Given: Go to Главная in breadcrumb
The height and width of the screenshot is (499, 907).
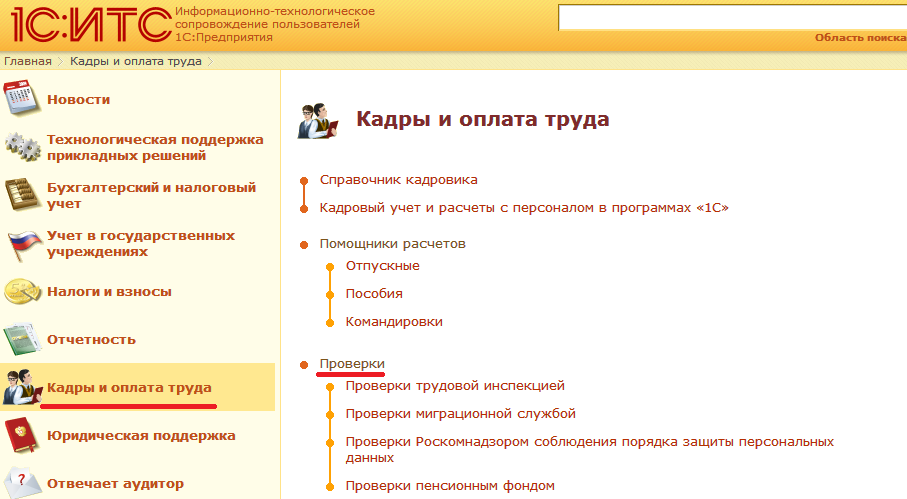Looking at the screenshot, I should pos(28,61).
